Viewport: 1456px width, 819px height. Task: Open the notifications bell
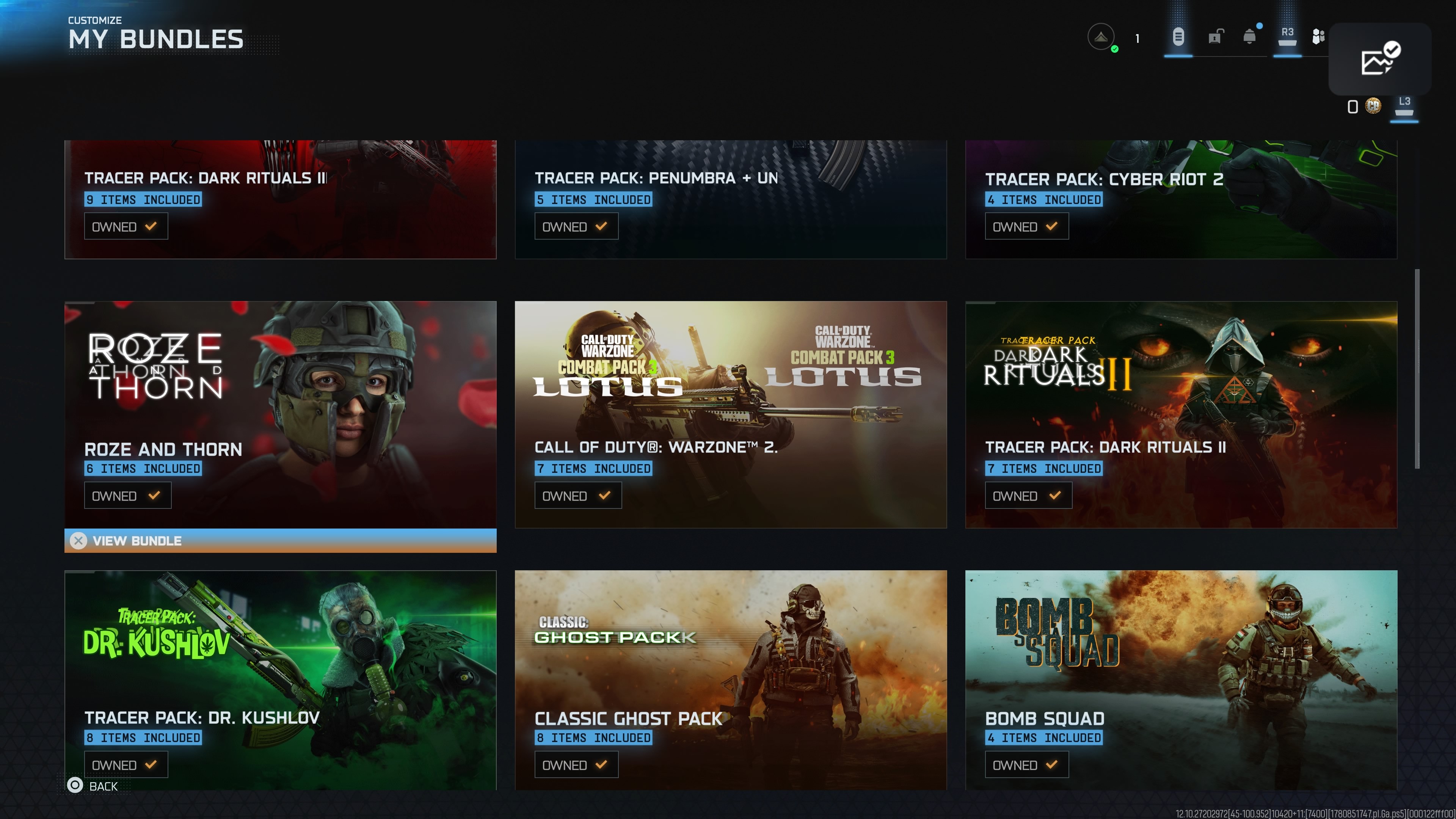tap(1250, 37)
